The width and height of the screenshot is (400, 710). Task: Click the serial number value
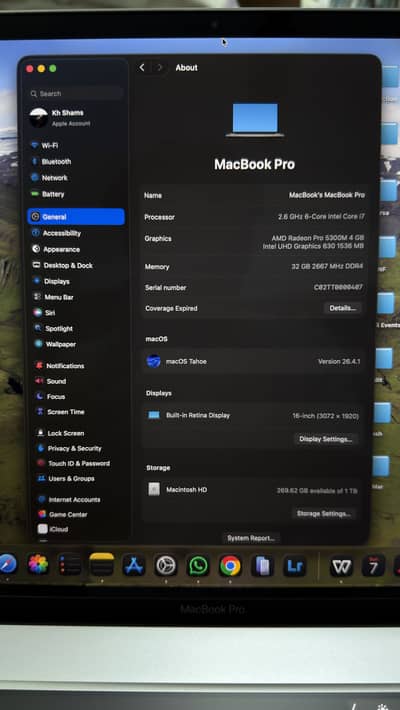coord(338,288)
